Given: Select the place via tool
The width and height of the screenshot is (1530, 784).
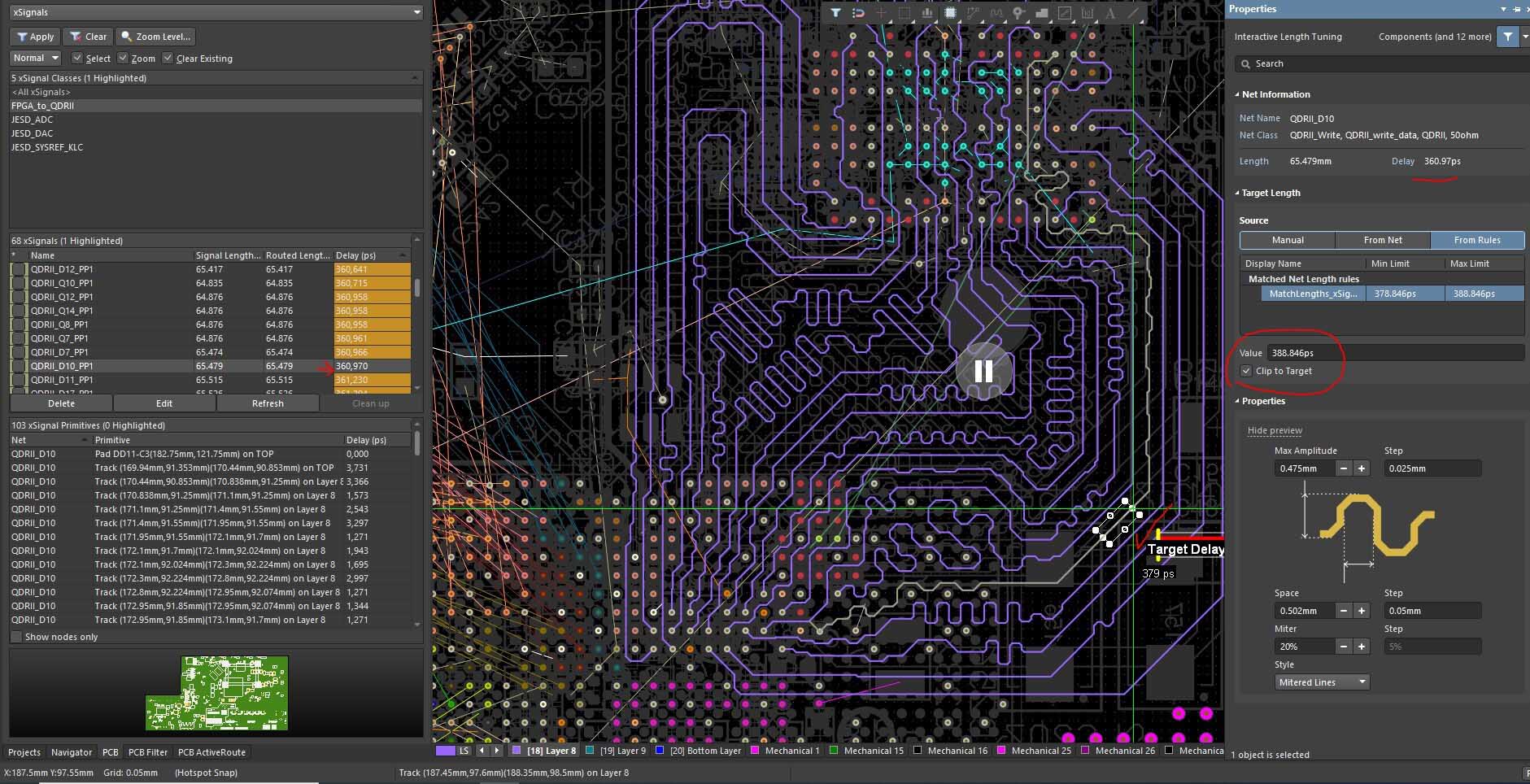Looking at the screenshot, I should coord(1018,13).
